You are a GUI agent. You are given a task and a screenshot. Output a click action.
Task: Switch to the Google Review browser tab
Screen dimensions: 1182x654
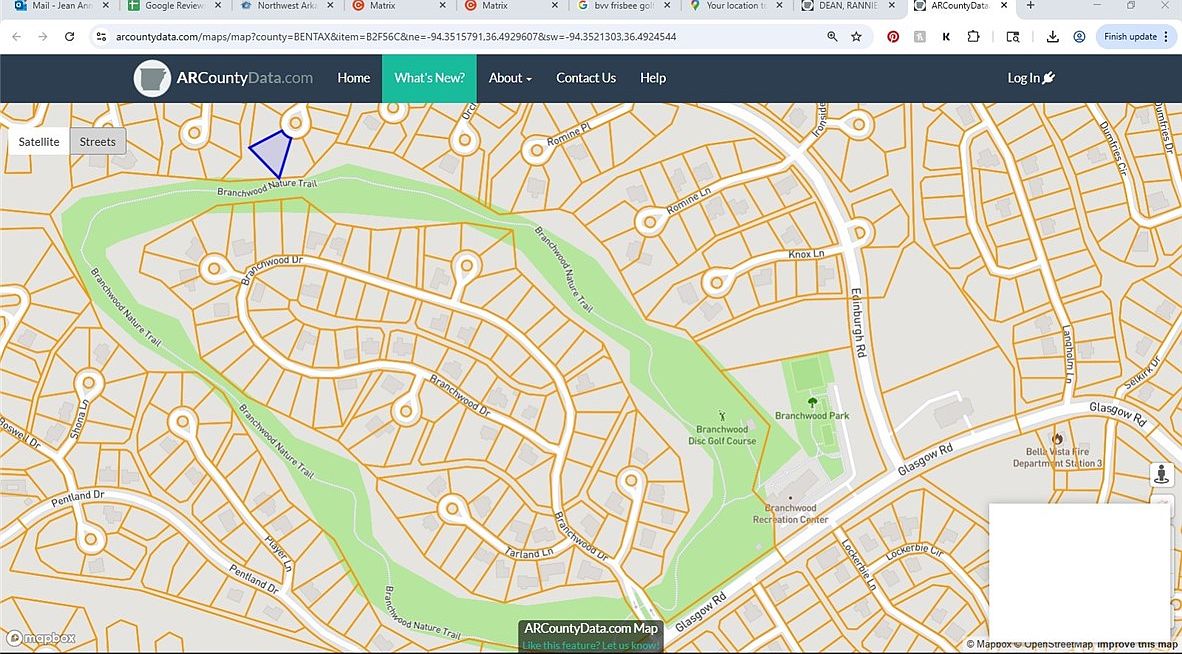pos(173,6)
